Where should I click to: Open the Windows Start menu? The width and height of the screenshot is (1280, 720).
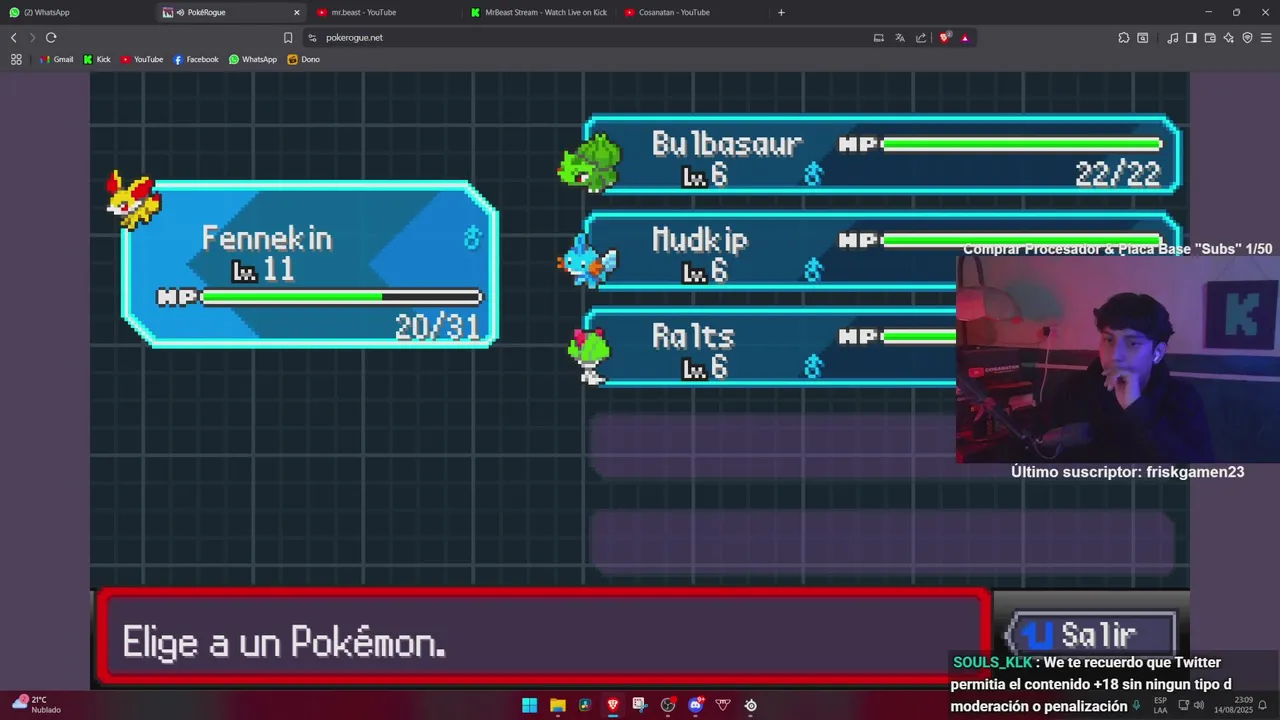pyautogui.click(x=529, y=705)
